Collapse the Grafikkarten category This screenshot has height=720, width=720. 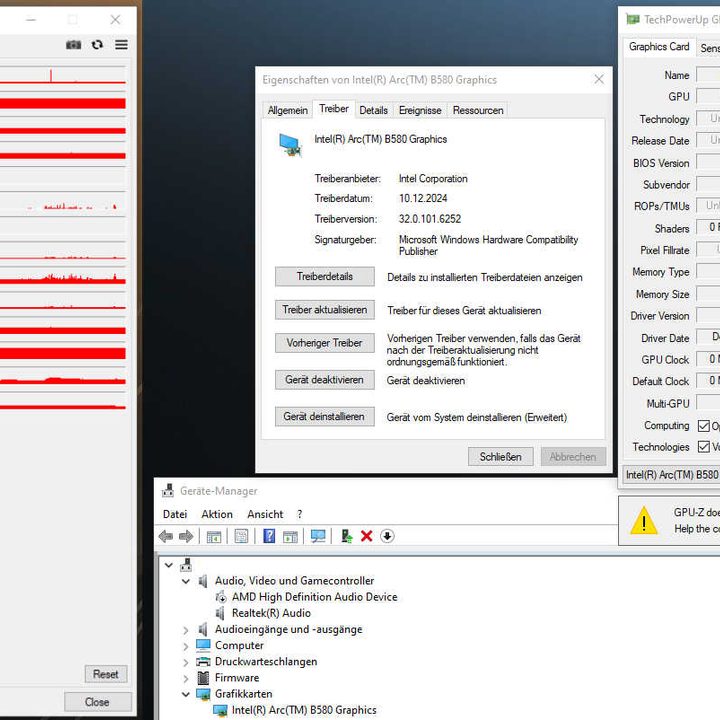[186, 694]
